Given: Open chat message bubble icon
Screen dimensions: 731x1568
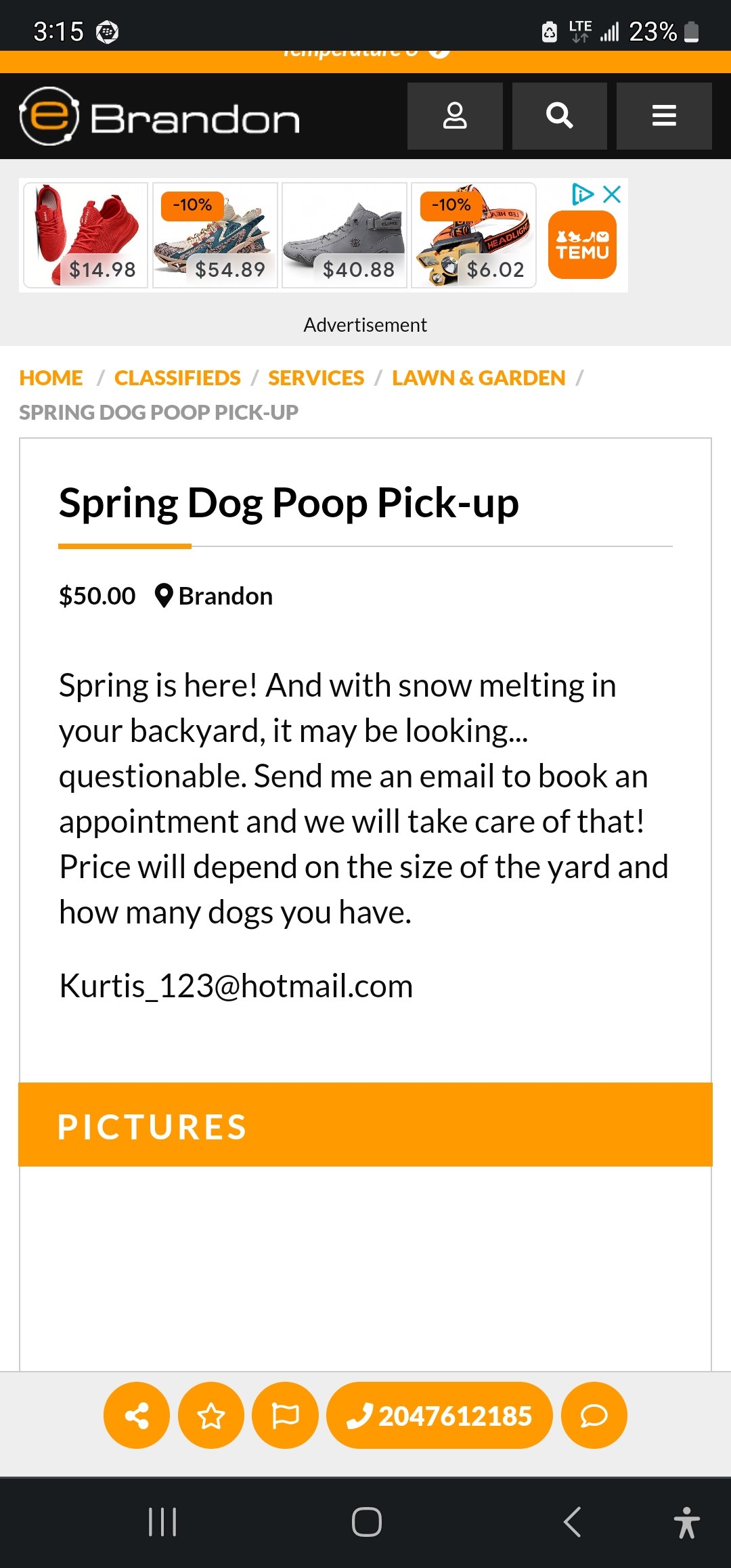Looking at the screenshot, I should point(594,1415).
